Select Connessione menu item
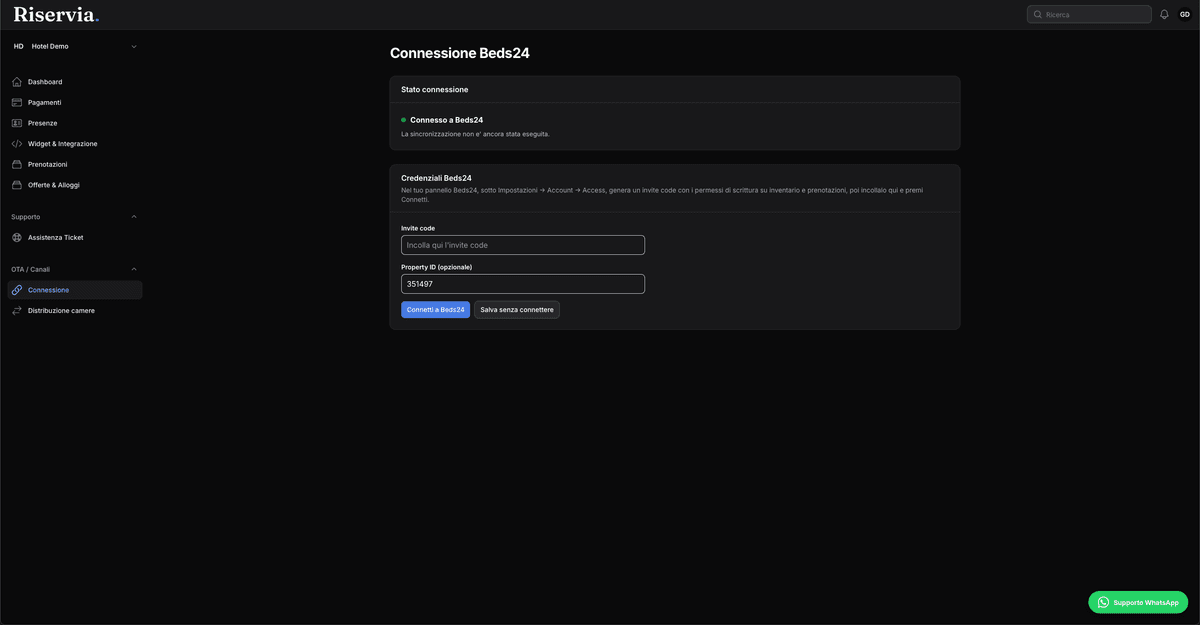Viewport: 1200px width, 625px height. tap(75, 290)
